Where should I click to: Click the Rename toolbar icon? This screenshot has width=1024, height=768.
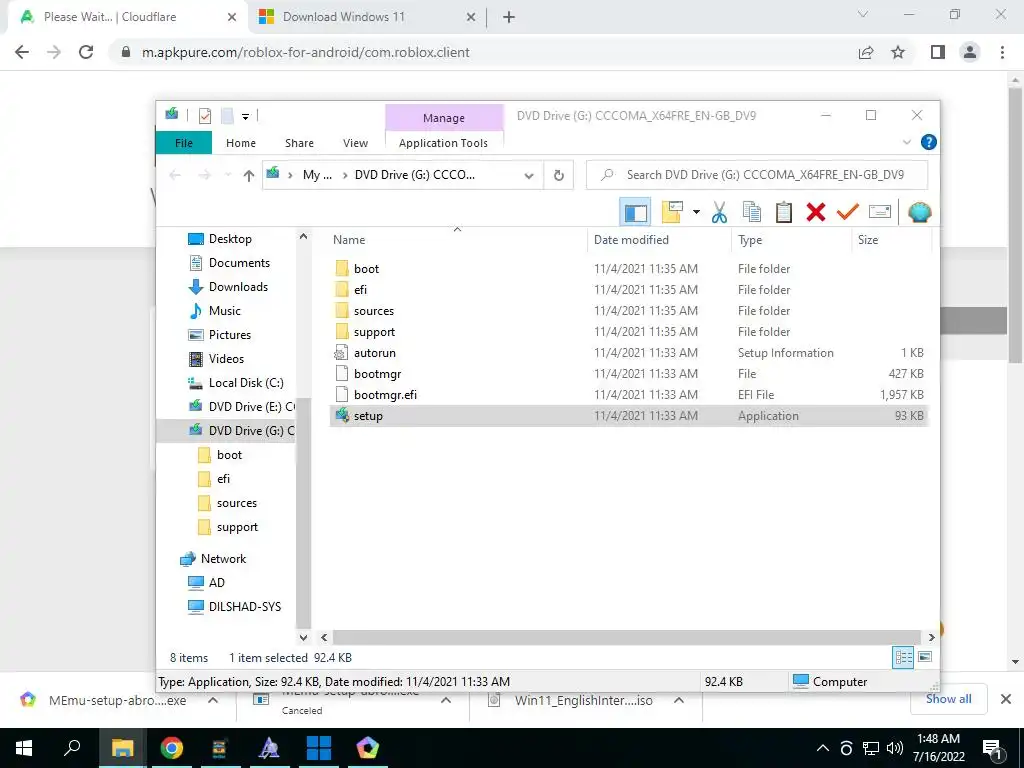(880, 212)
